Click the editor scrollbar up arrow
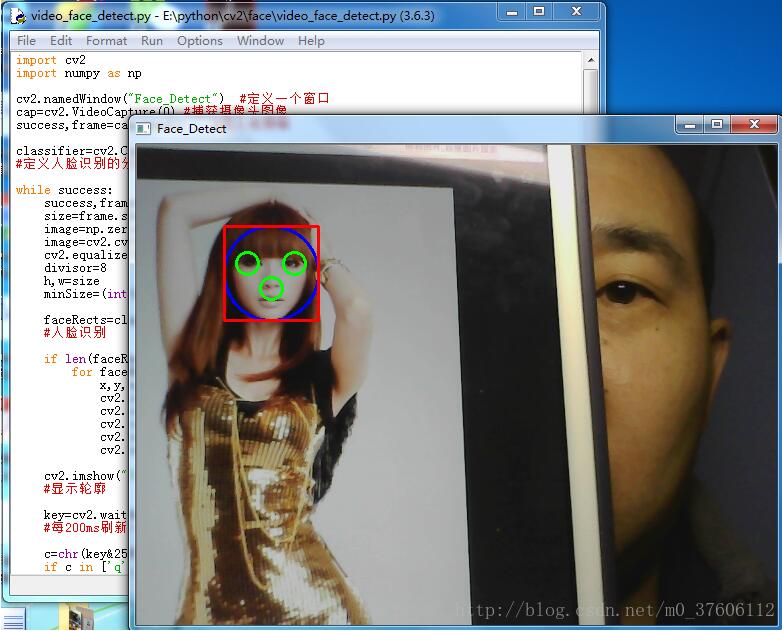Viewport: 782px width, 631px height. pyautogui.click(x=592, y=60)
